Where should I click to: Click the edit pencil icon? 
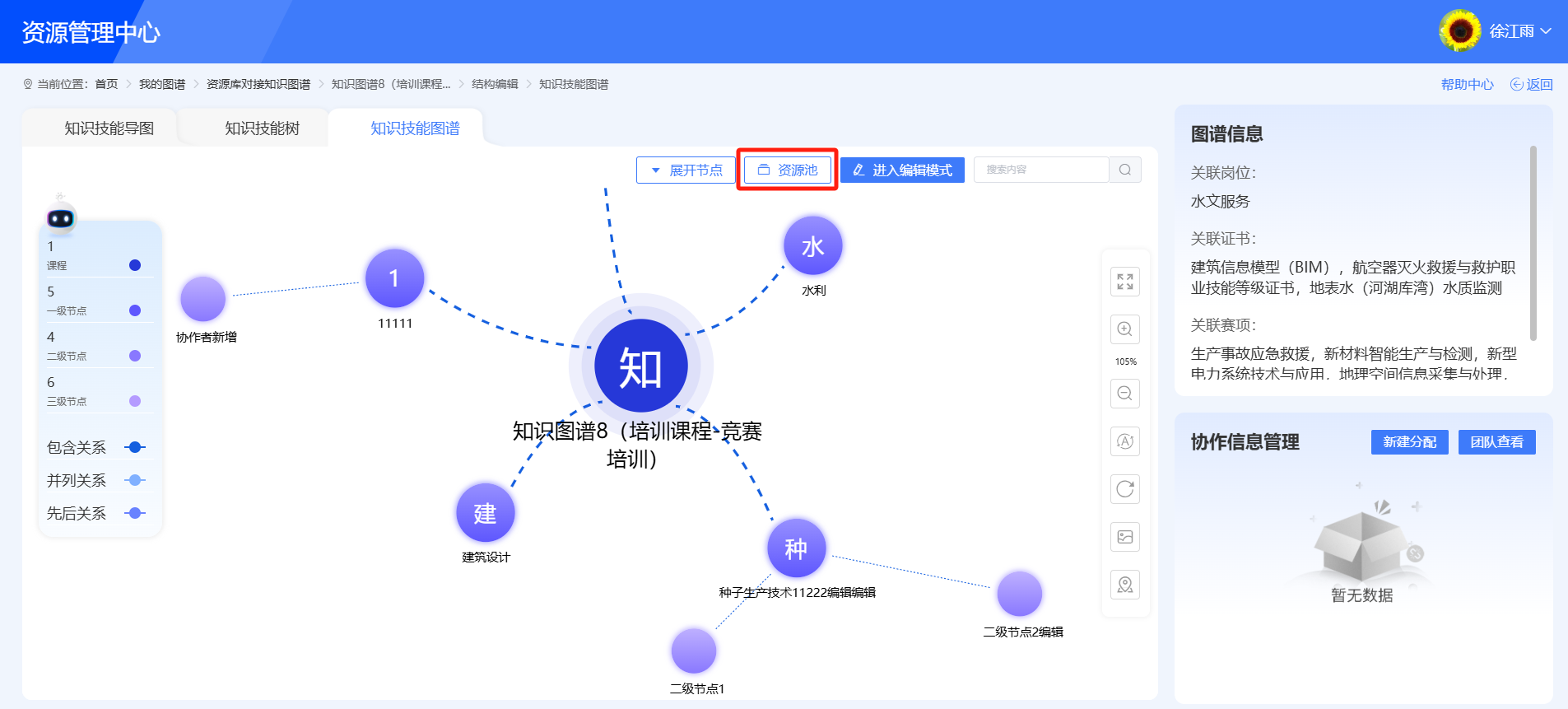(858, 170)
